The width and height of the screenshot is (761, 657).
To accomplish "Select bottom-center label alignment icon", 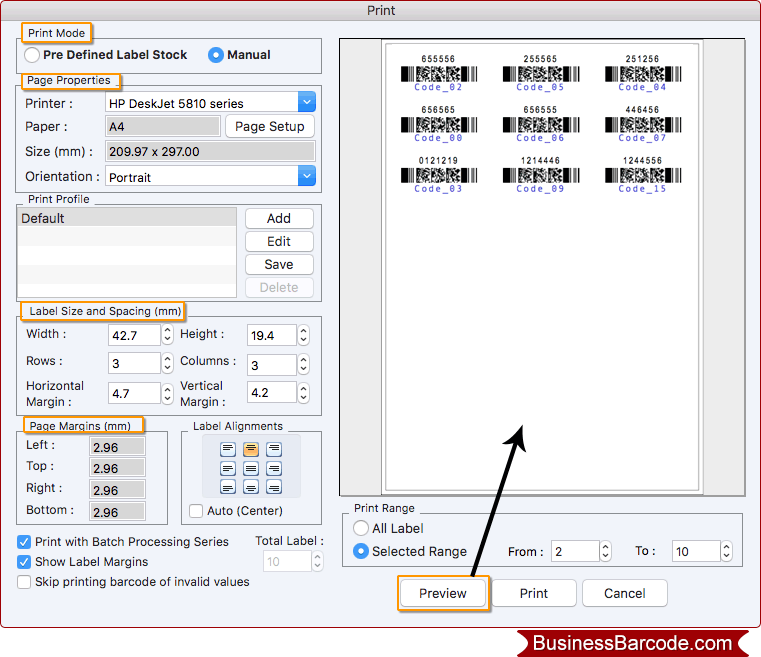I will coord(251,487).
